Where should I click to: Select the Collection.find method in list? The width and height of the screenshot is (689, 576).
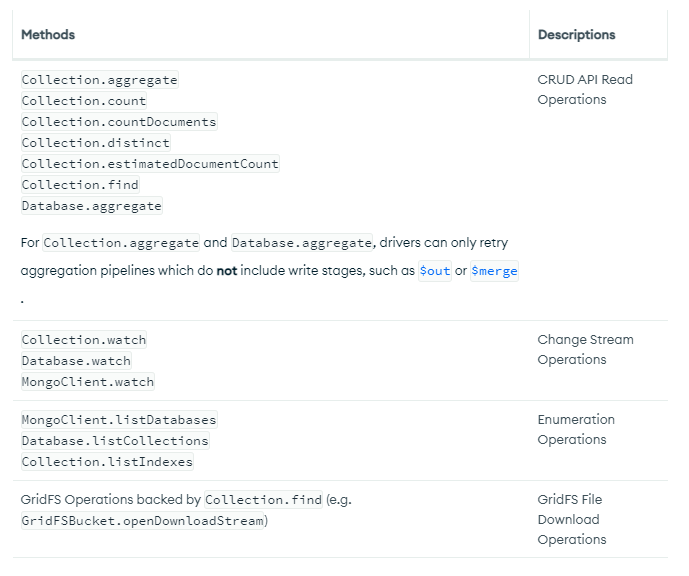coord(80,185)
